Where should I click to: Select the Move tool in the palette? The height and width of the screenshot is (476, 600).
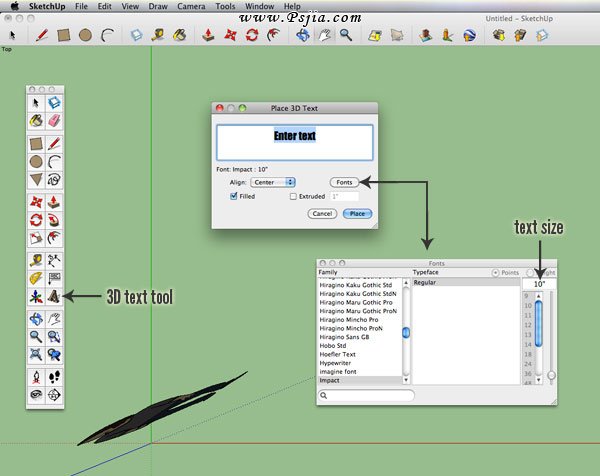[36, 201]
